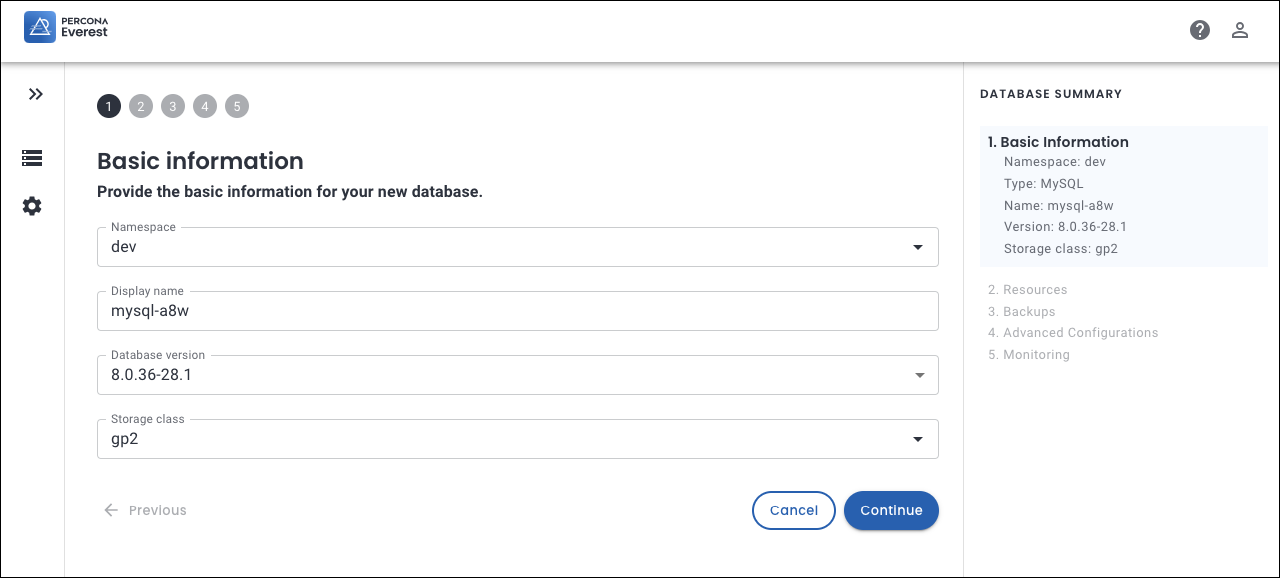Go to step 2 circle
The height and width of the screenshot is (578, 1280).
click(x=141, y=106)
